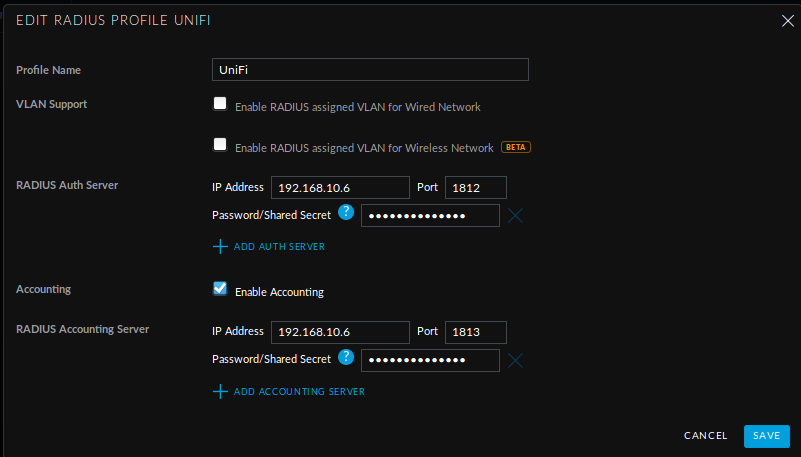Screen dimensions: 801x457
Task: Click the ADD AUTH SERVER link
Action: point(279,247)
